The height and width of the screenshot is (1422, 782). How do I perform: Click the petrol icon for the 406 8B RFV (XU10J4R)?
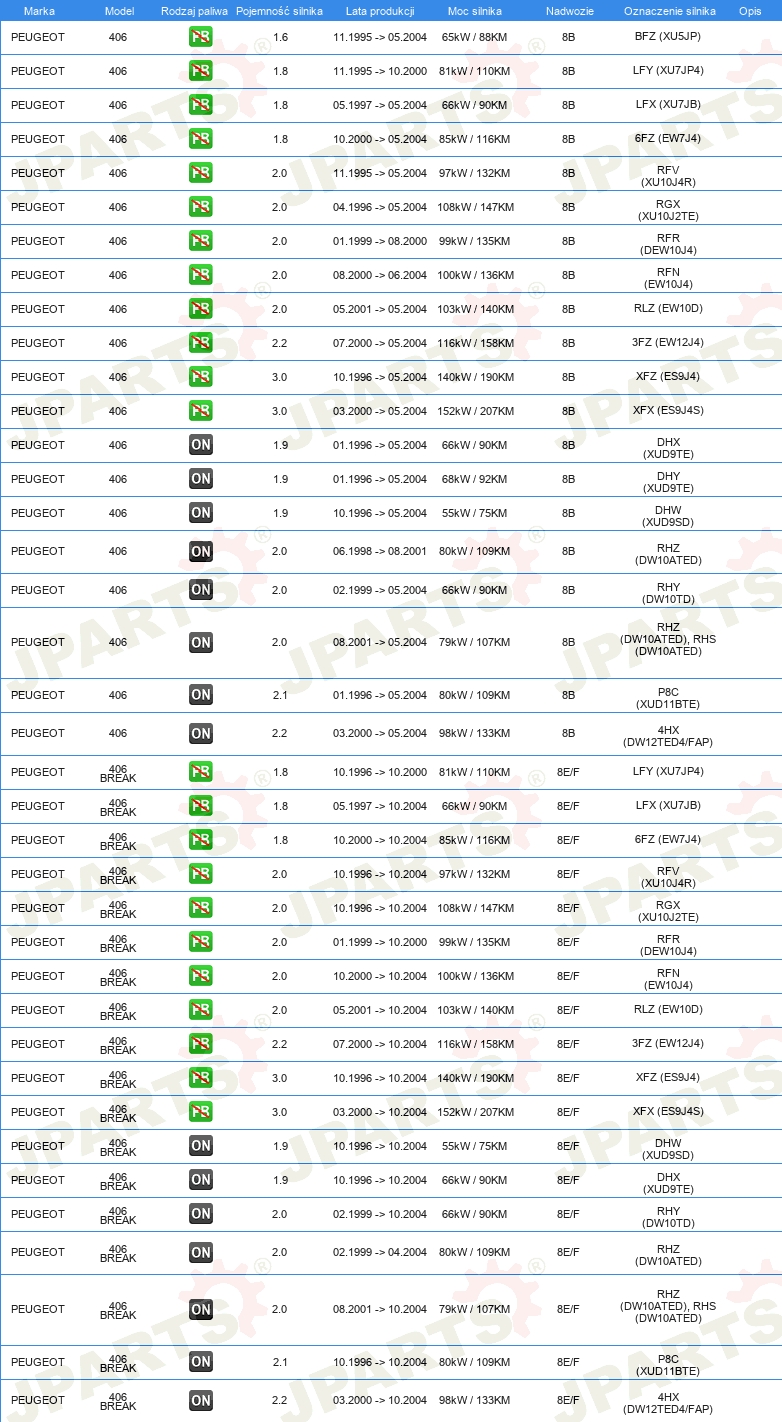point(201,173)
